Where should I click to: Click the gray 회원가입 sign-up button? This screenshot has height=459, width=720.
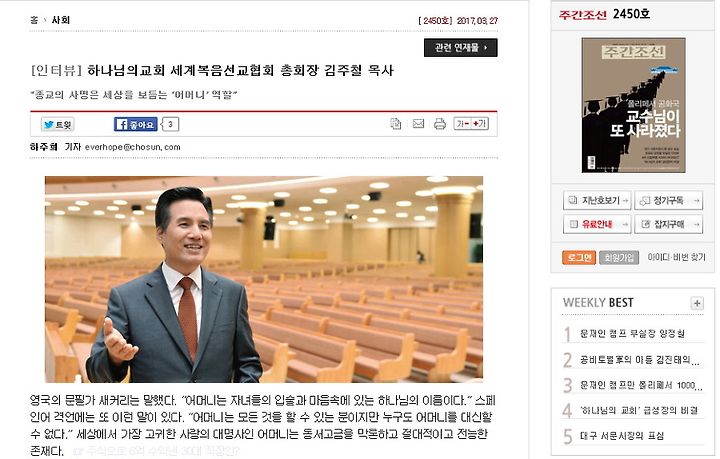(619, 257)
